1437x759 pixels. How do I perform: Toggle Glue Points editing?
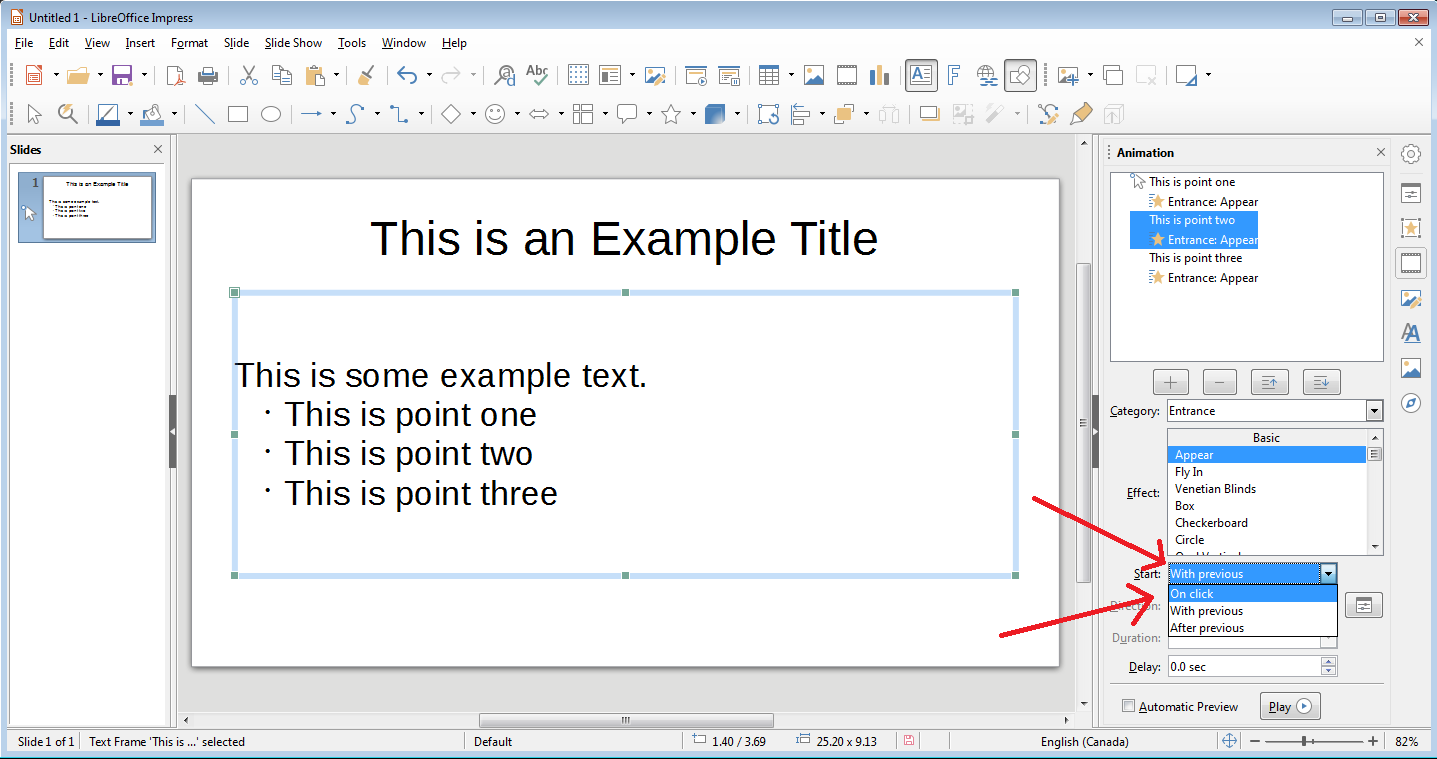(1081, 114)
